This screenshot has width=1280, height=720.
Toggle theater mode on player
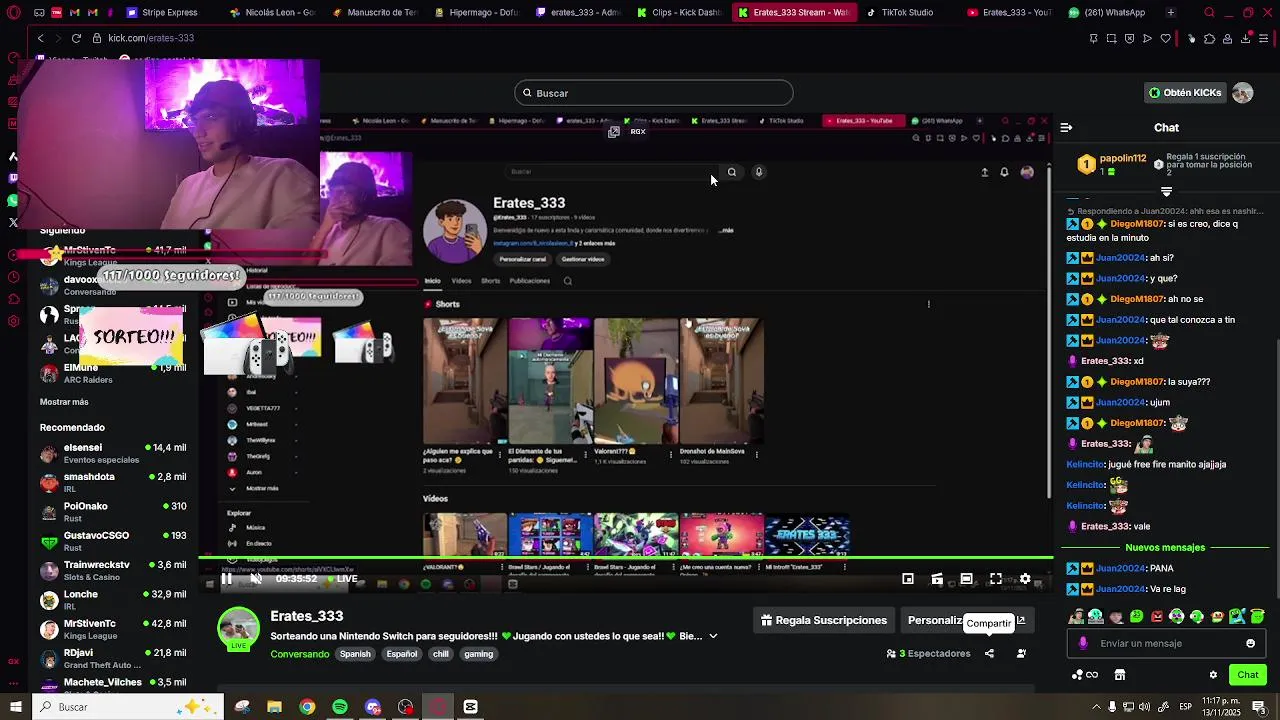[x=966, y=578]
